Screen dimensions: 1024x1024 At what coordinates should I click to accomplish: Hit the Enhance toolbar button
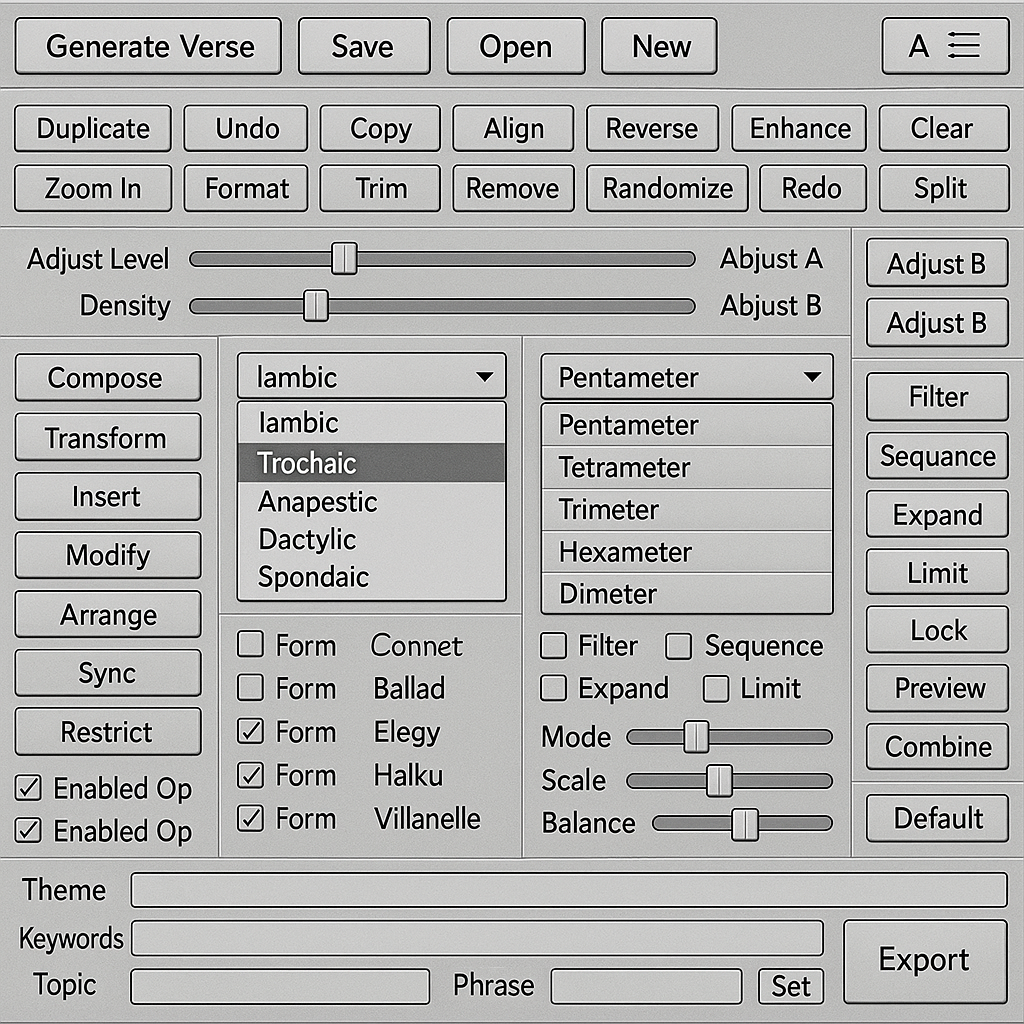(800, 129)
